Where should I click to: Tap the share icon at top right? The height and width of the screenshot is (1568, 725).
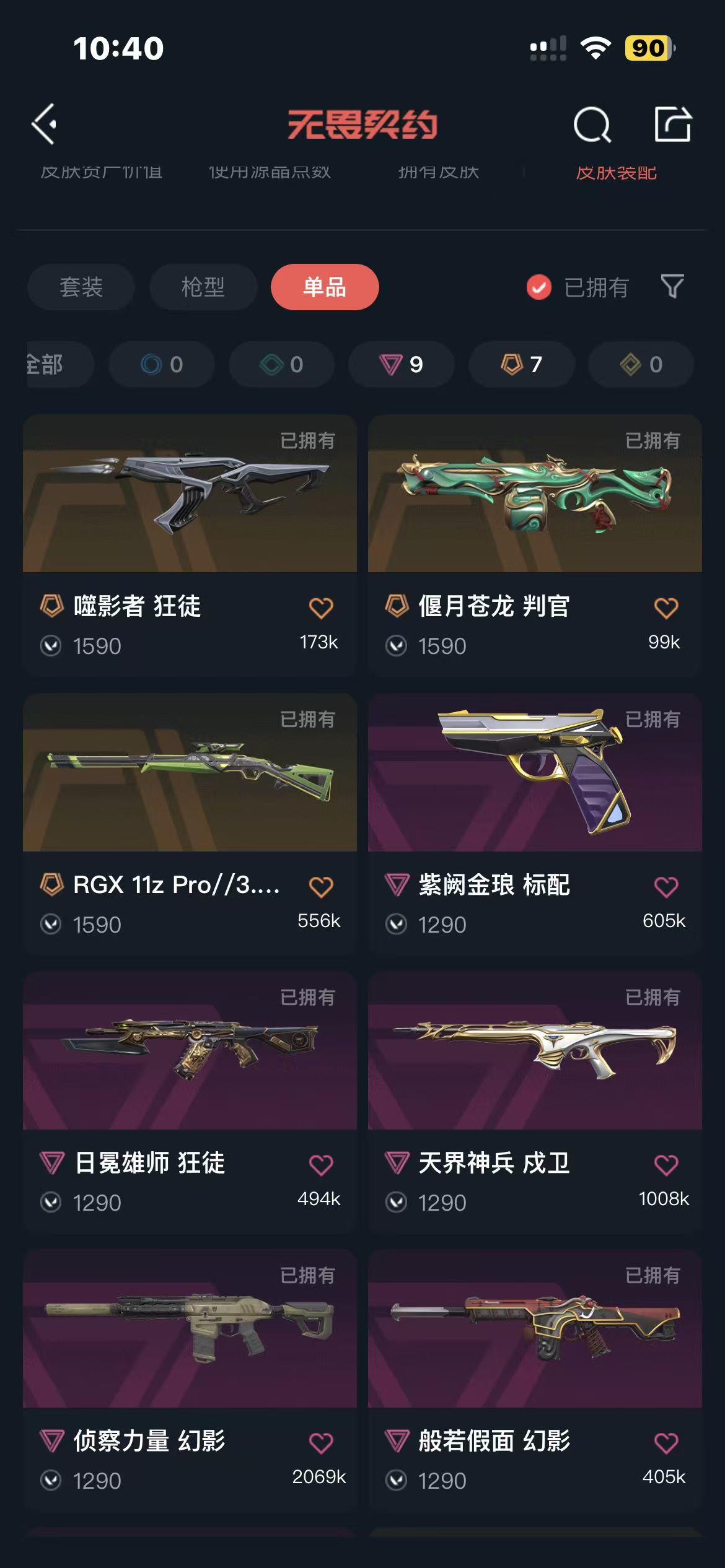pos(673,124)
